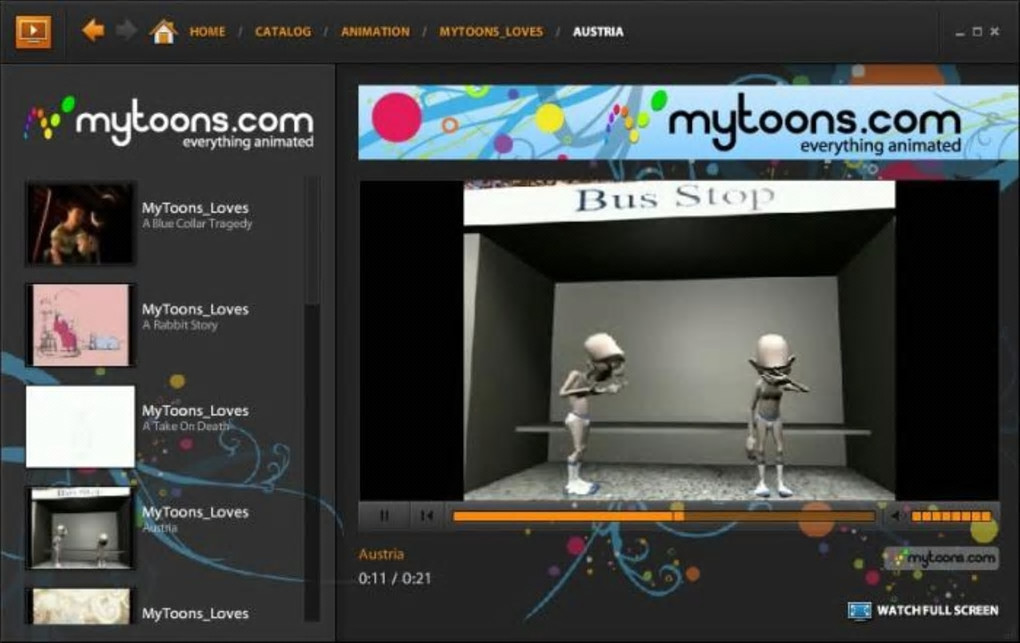This screenshot has height=643, width=1020.
Task: Click the orange Austria title under player
Action: pyautogui.click(x=381, y=554)
